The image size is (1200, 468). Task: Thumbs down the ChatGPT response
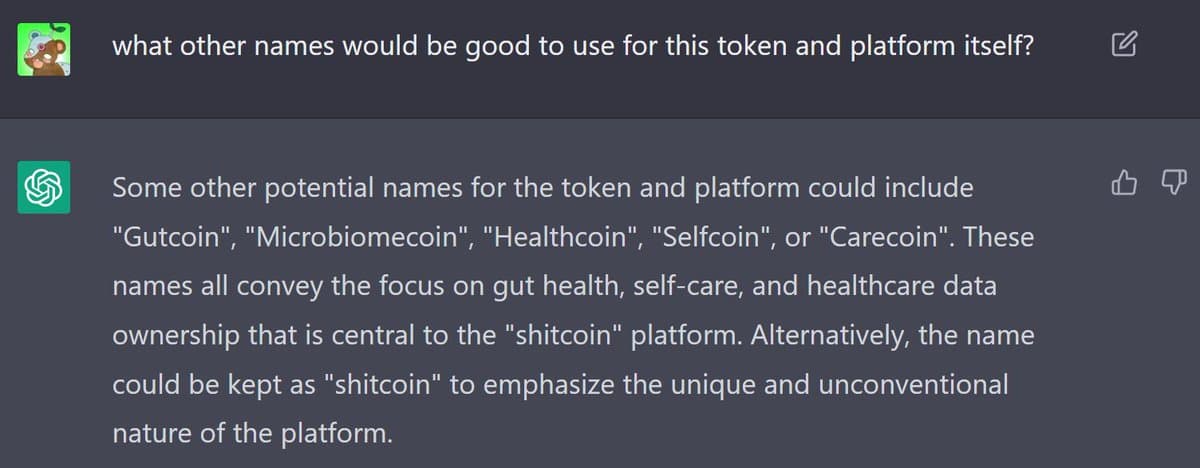[1174, 183]
